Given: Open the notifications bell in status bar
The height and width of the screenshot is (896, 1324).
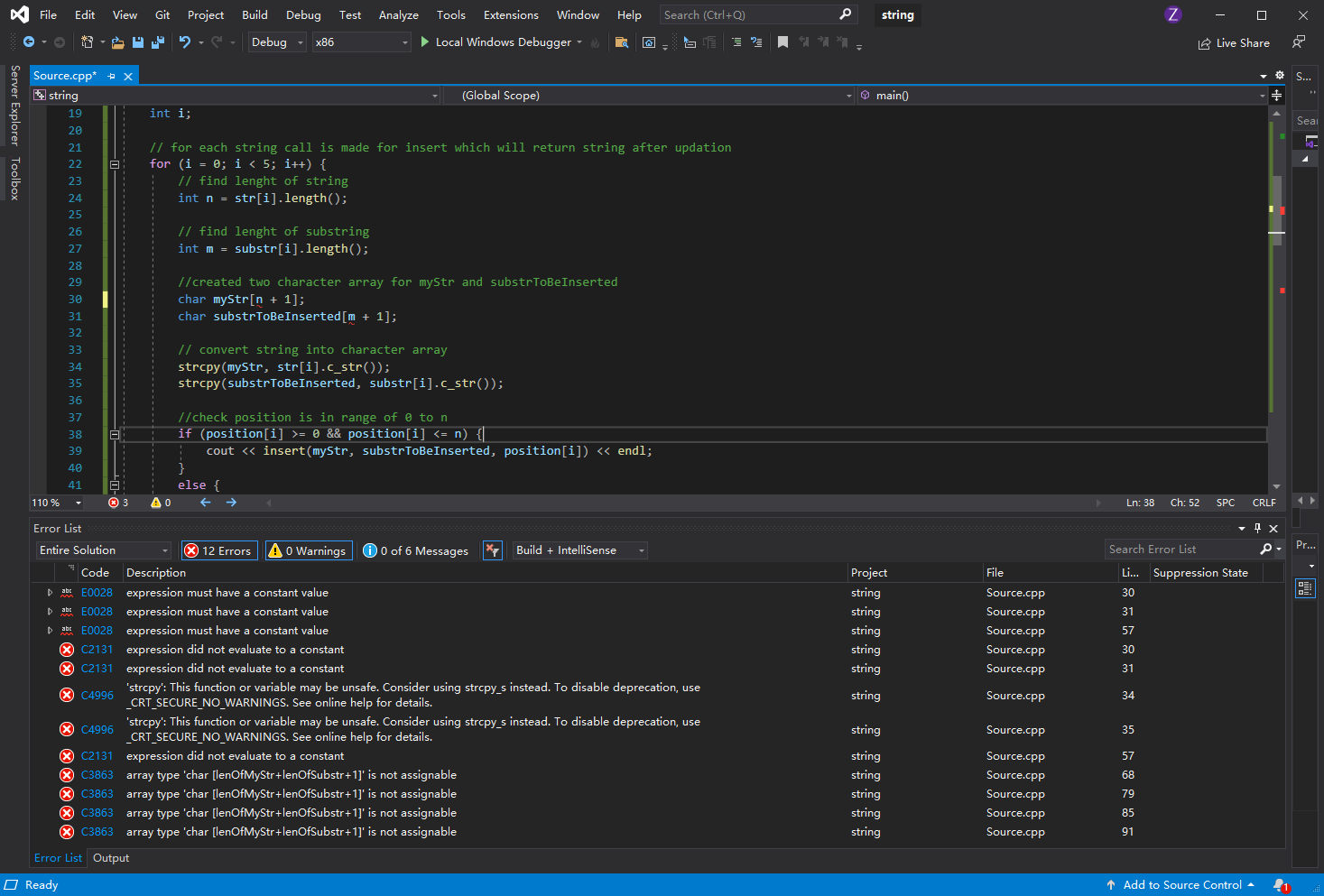Looking at the screenshot, I should [x=1280, y=885].
